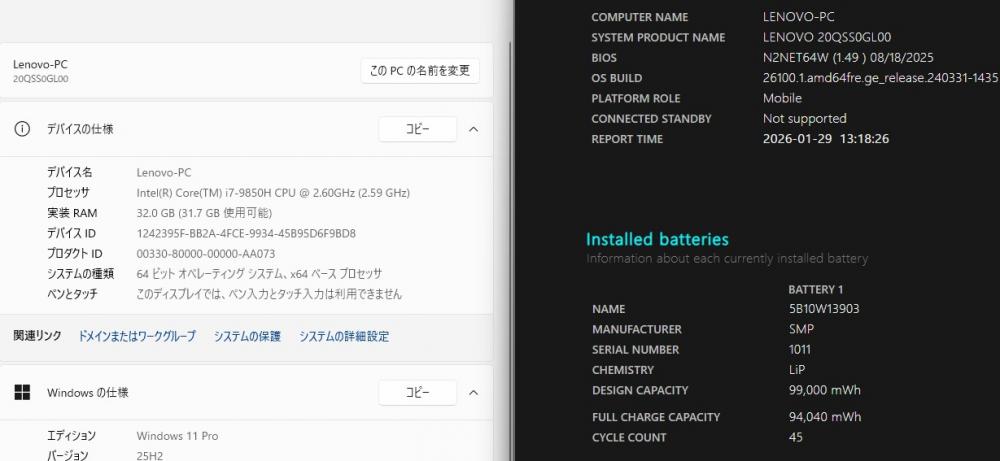Select report time 2026-01-29 13:18:26
This screenshot has width=1000, height=461.
826,139
